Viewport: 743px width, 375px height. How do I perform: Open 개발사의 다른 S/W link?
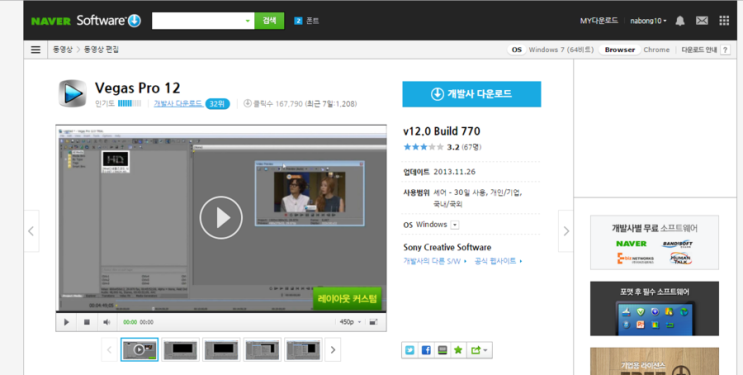pyautogui.click(x=435, y=261)
